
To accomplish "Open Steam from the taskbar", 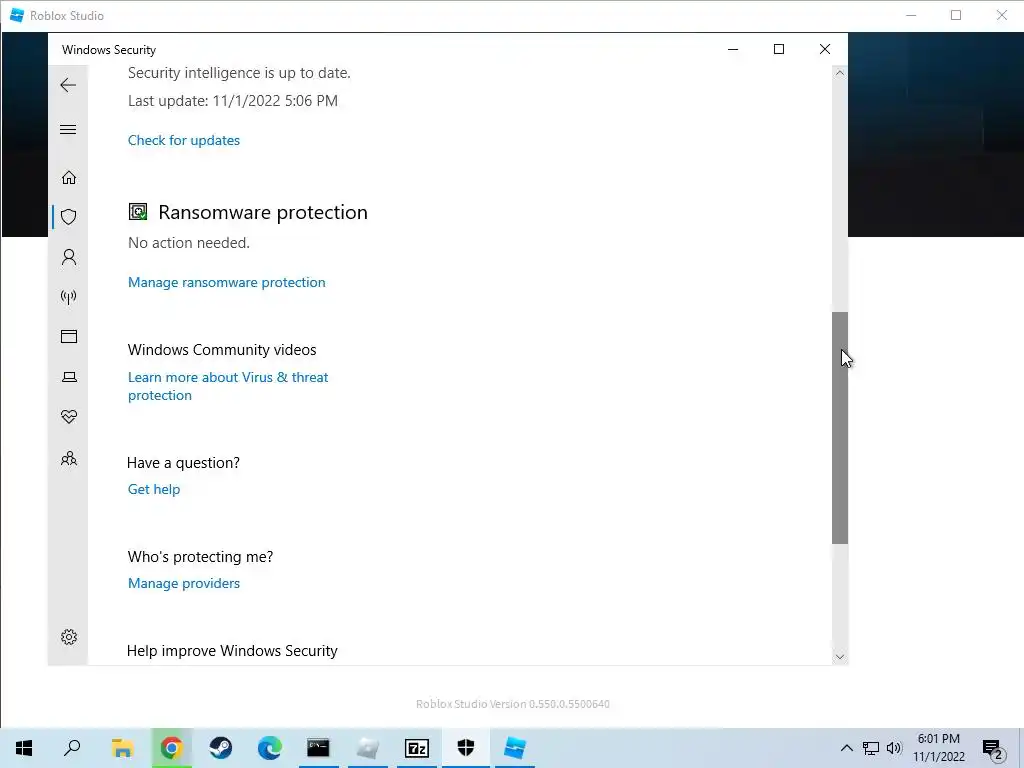I will pos(221,748).
